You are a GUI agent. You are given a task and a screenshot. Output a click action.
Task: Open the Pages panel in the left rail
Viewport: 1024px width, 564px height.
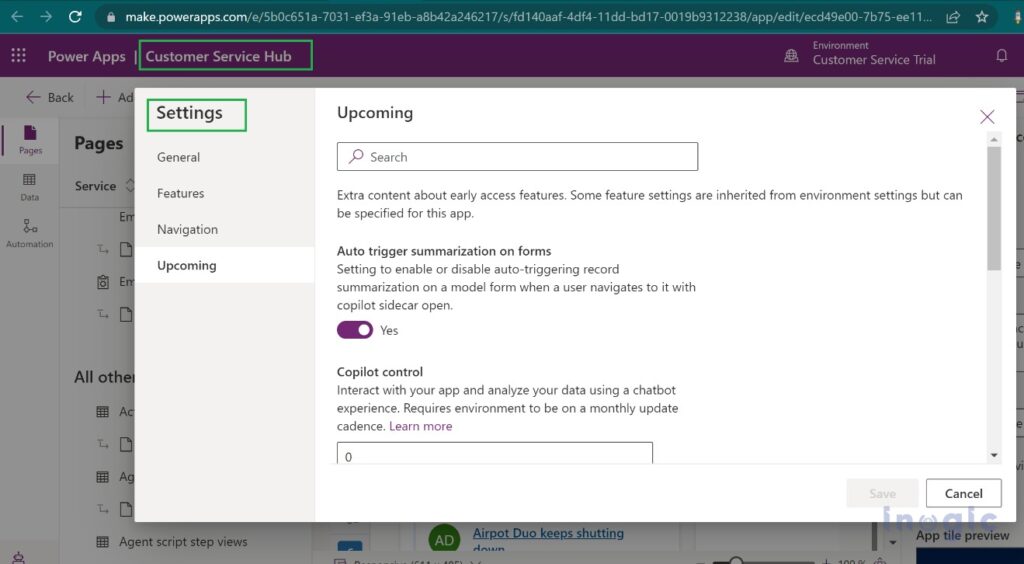[x=30, y=140]
